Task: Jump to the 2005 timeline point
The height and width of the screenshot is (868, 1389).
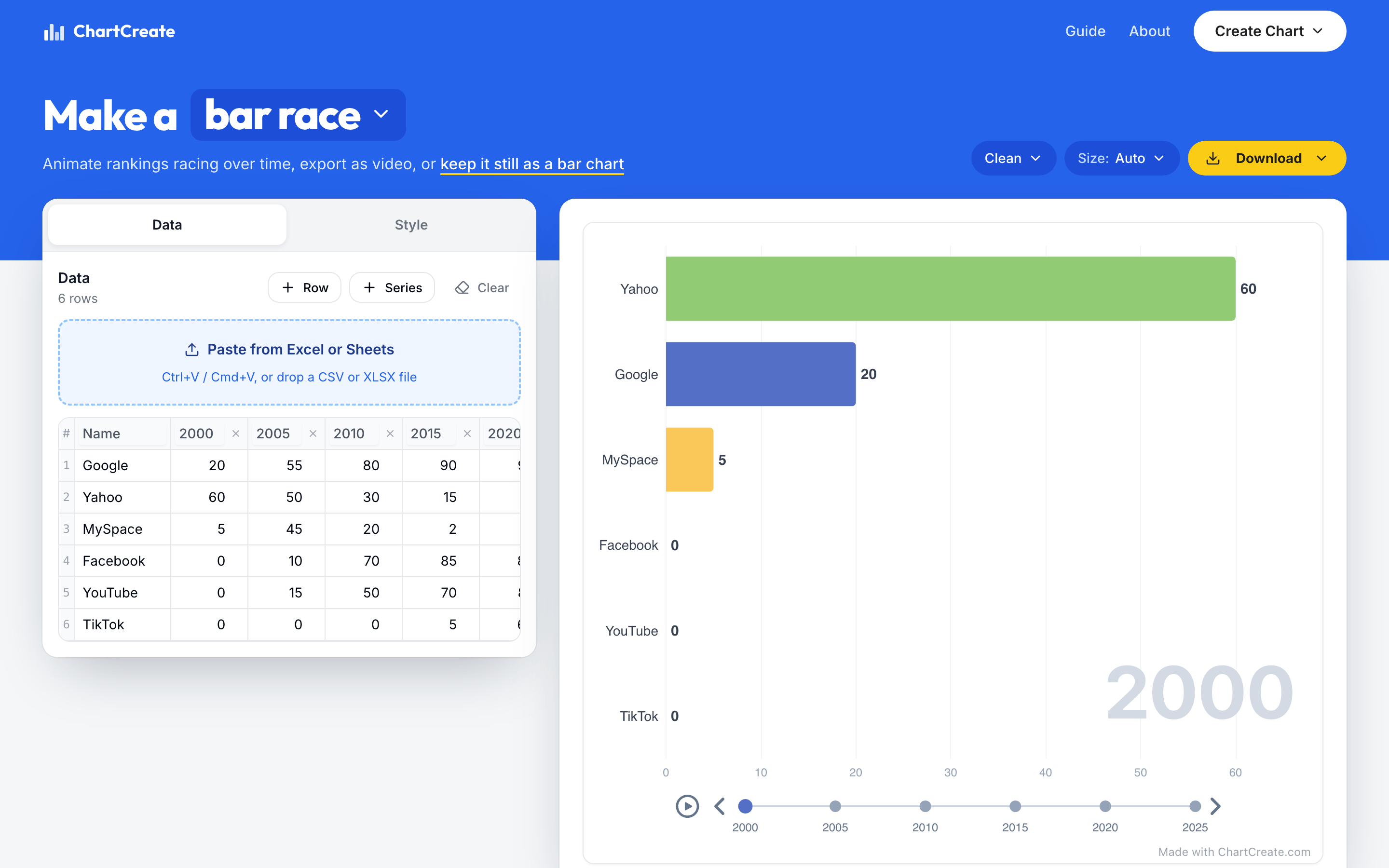Action: coord(835,806)
